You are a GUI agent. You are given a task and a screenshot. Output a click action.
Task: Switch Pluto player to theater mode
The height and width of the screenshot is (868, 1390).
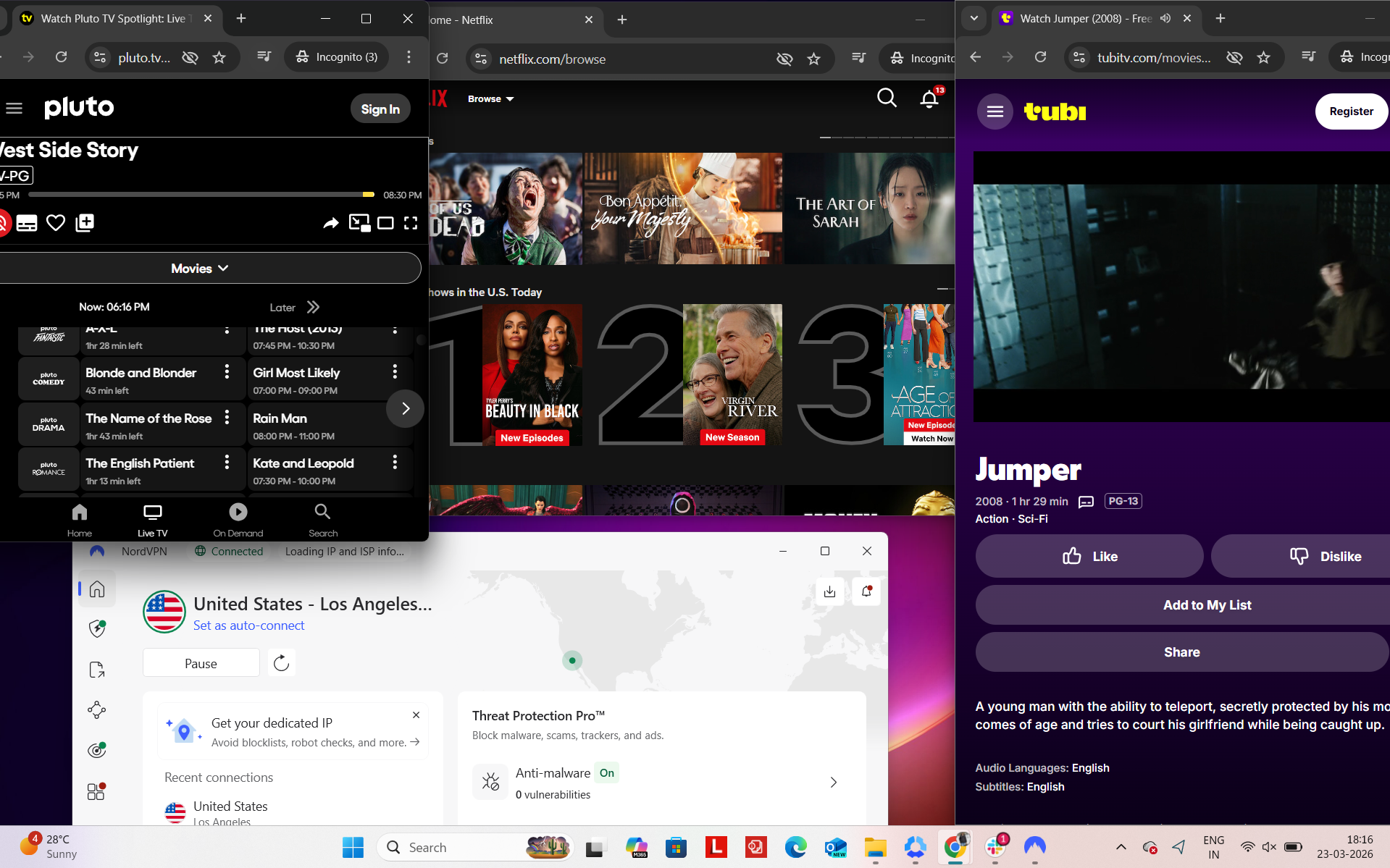tap(385, 223)
